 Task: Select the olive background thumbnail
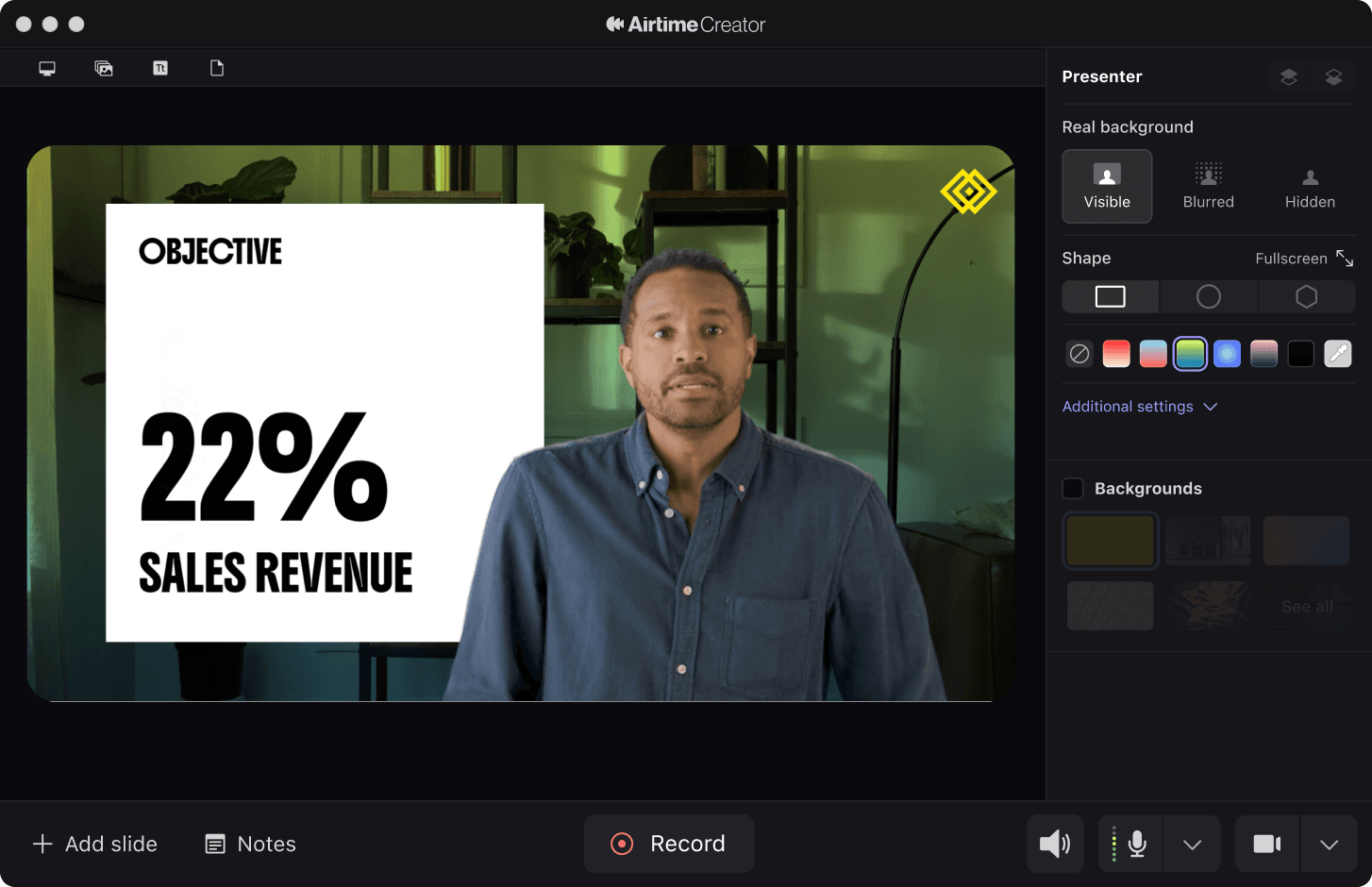click(x=1110, y=541)
